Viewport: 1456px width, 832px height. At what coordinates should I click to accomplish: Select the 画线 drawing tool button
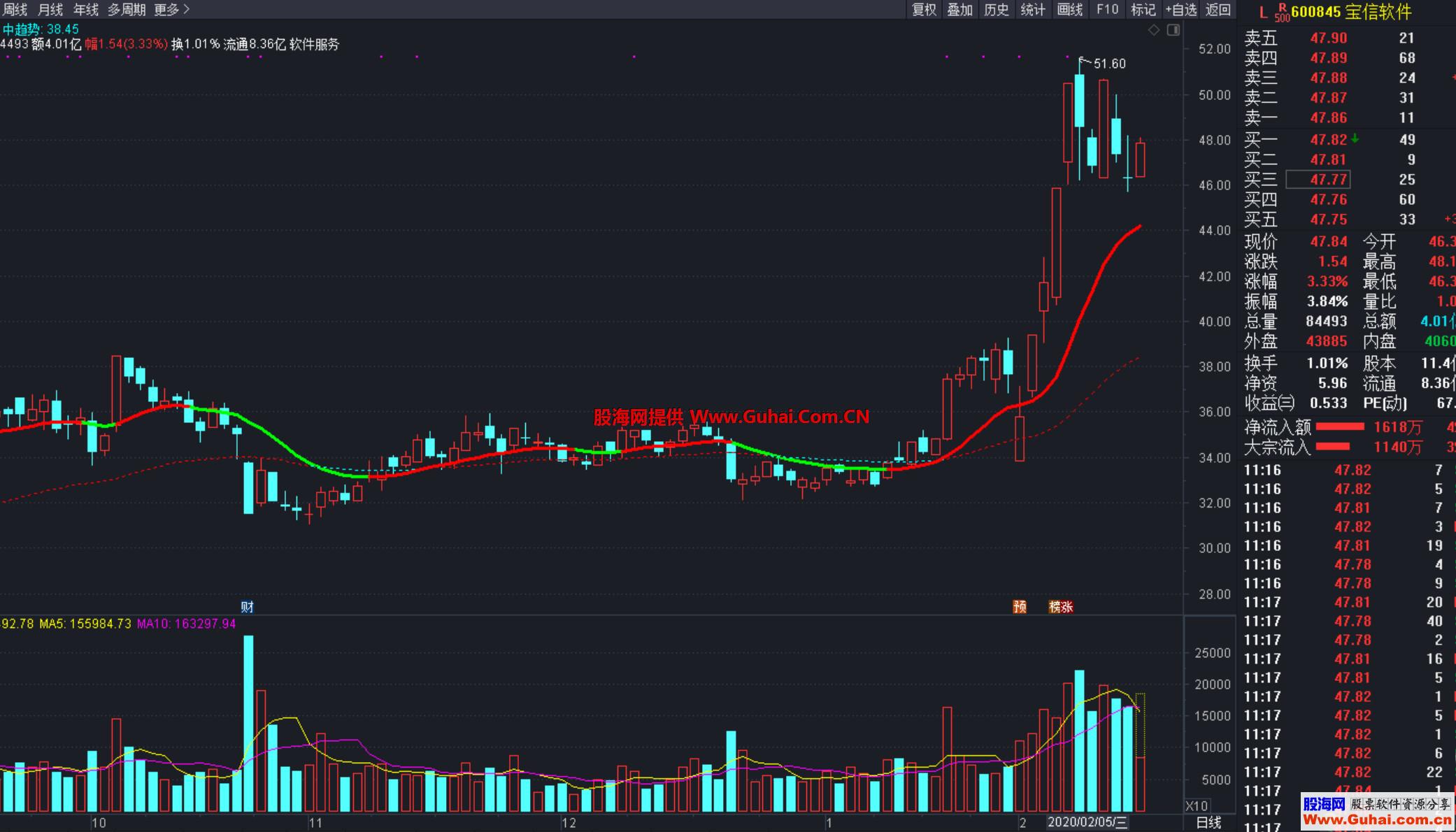pyautogui.click(x=1070, y=9)
